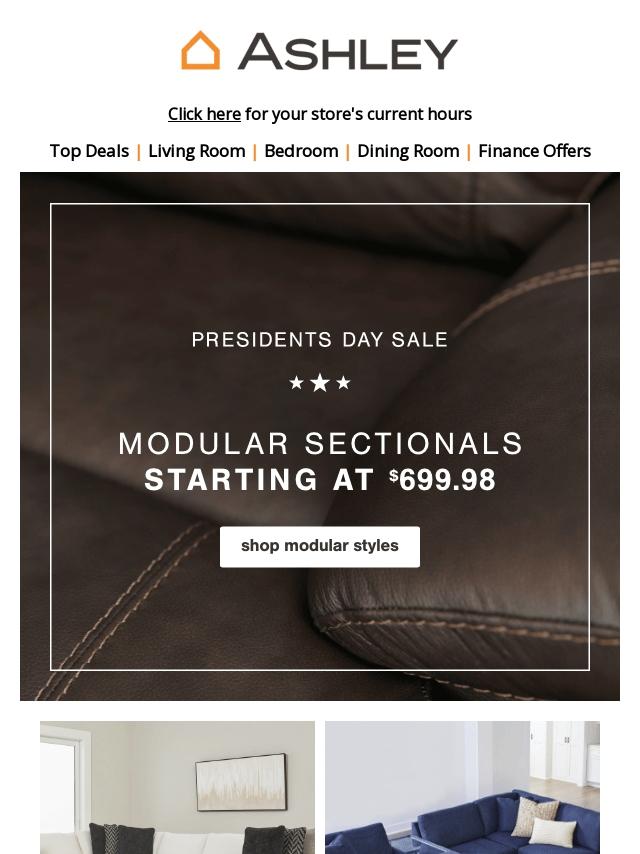Click the small right star
Image resolution: width=640 pixels, height=854 pixels.
[x=344, y=383]
